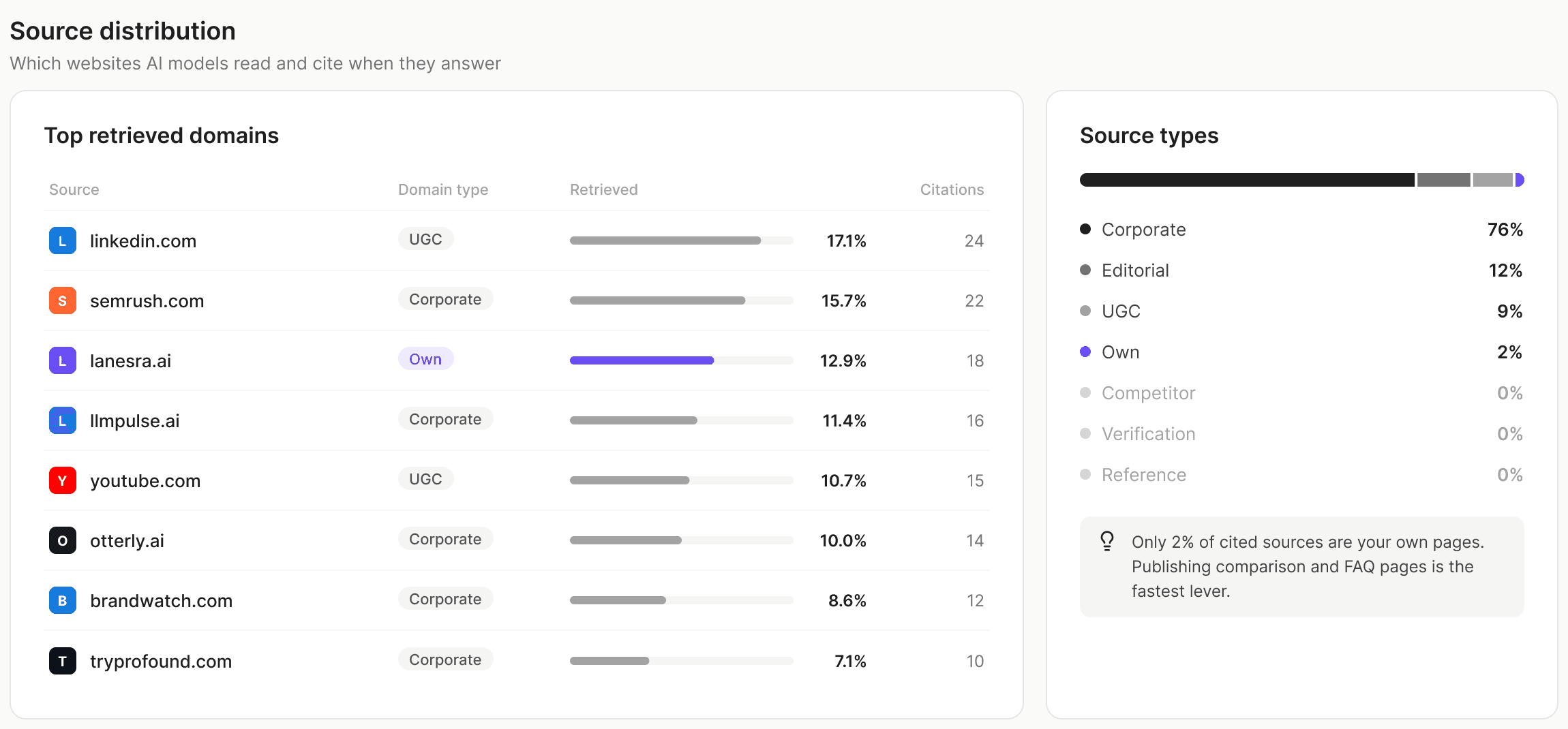
Task: Click the youtube.com red favicon
Action: click(63, 480)
